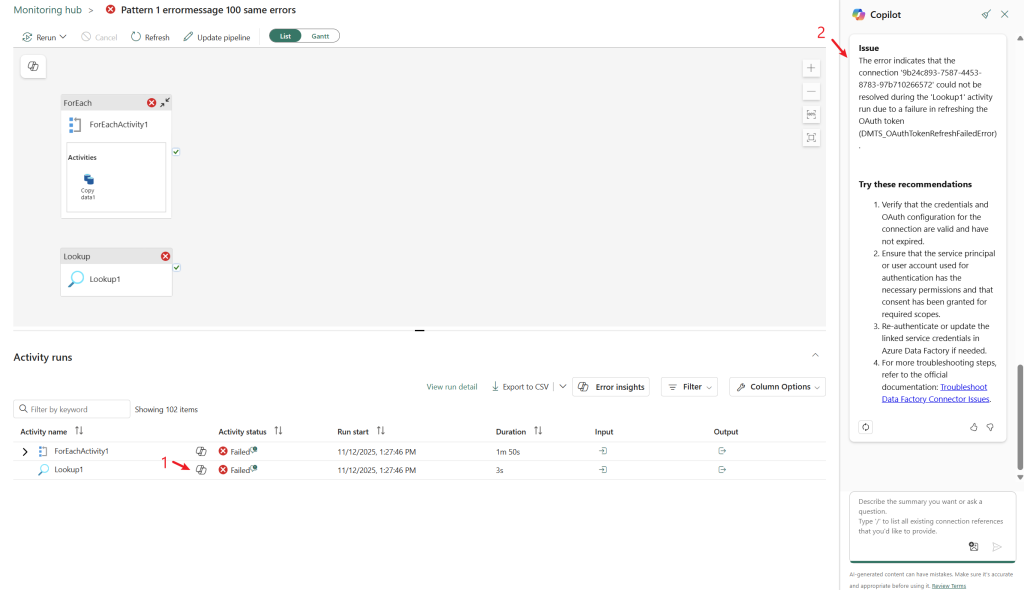View Output of Lookup1 run
1024x590 pixels.
723,470
